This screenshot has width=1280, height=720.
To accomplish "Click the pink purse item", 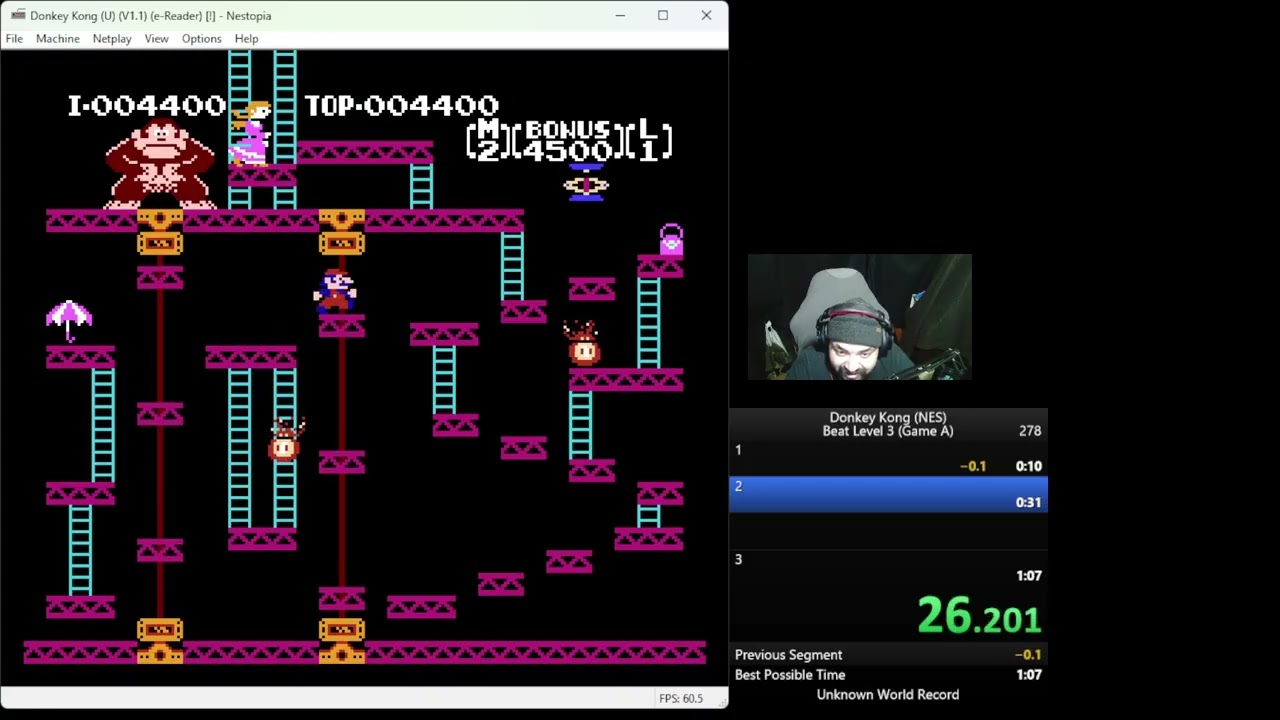I will coord(671,239).
